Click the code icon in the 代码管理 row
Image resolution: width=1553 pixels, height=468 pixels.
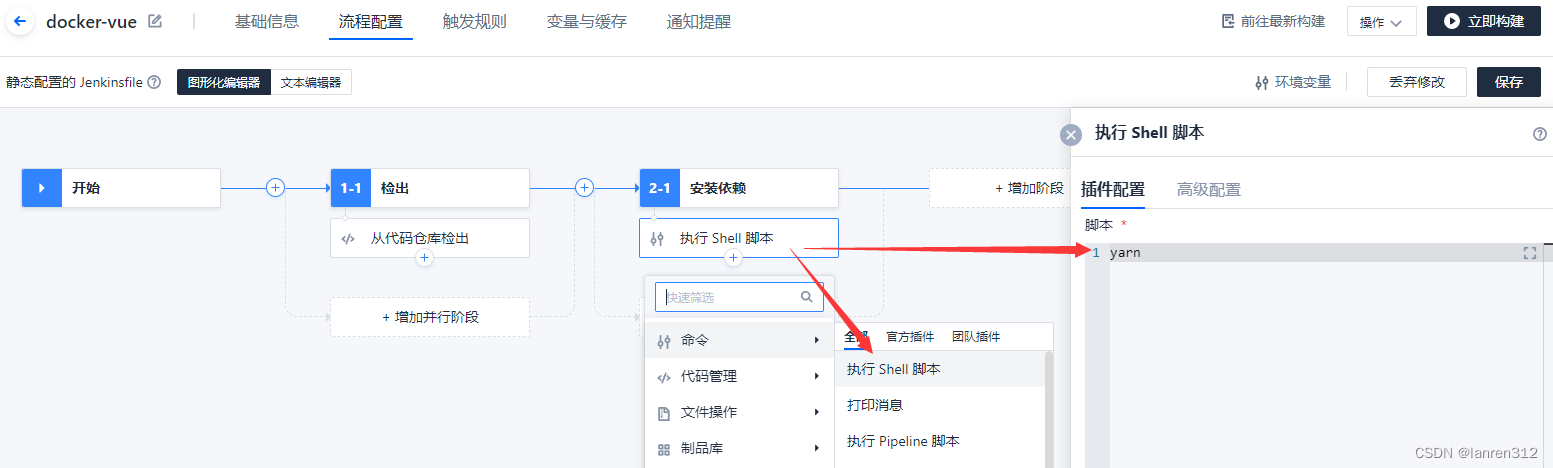coord(664,377)
